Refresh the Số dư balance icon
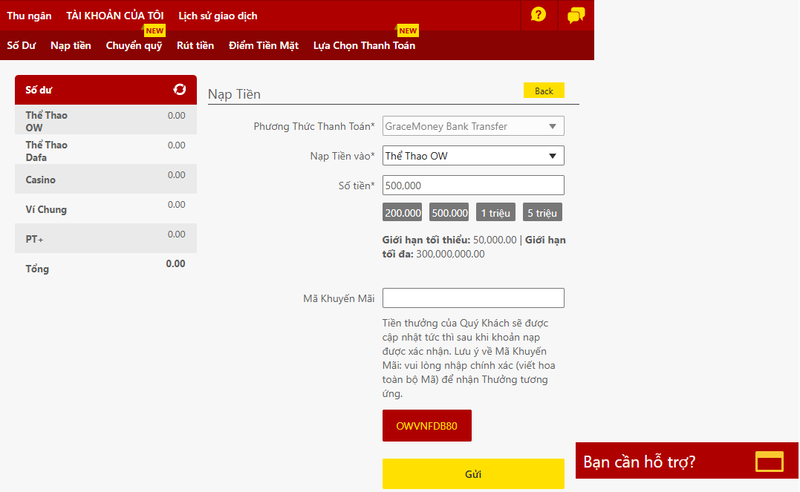 coord(179,90)
